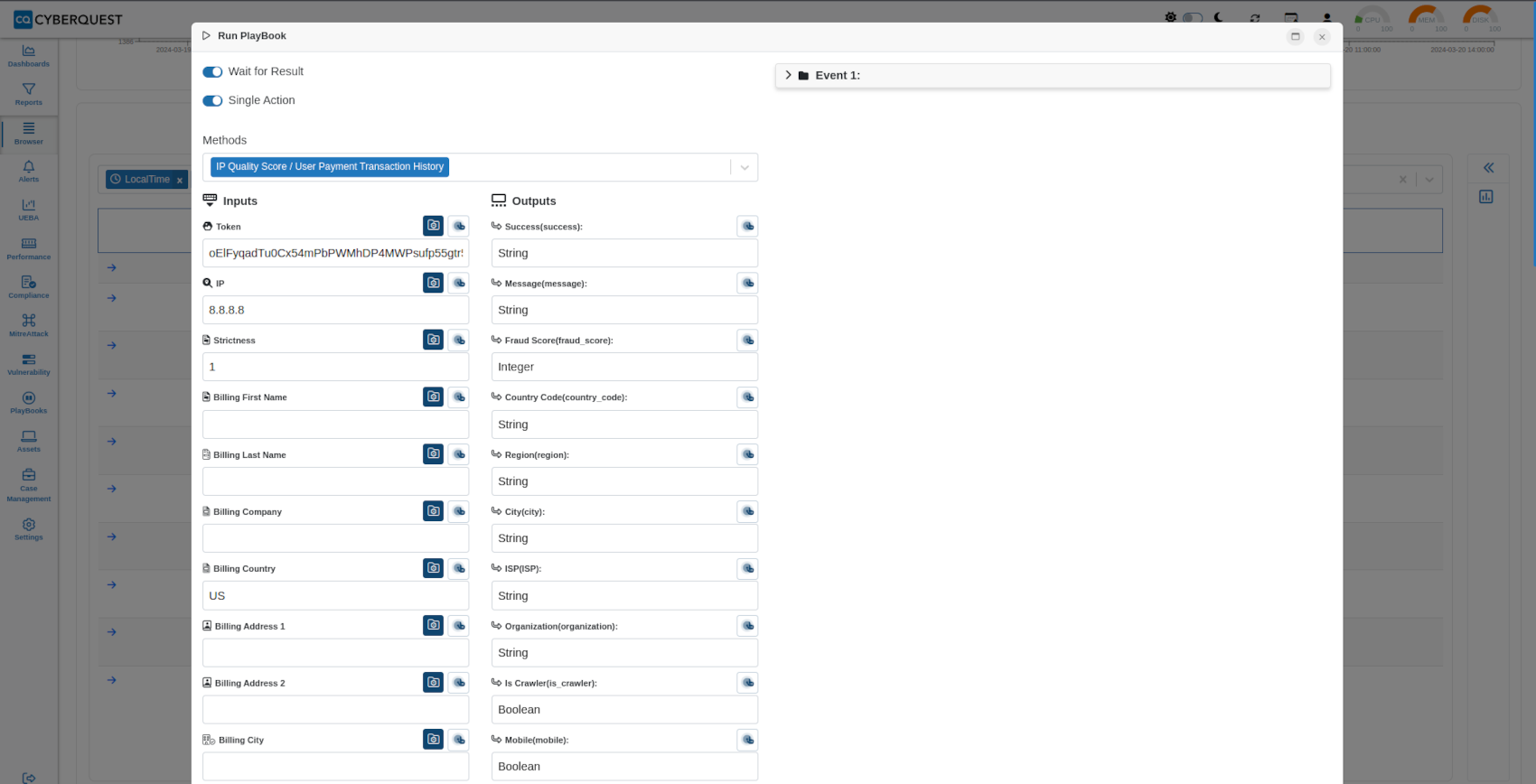The width and height of the screenshot is (1536, 784).
Task: Click the City output cloud icon
Action: (x=747, y=511)
